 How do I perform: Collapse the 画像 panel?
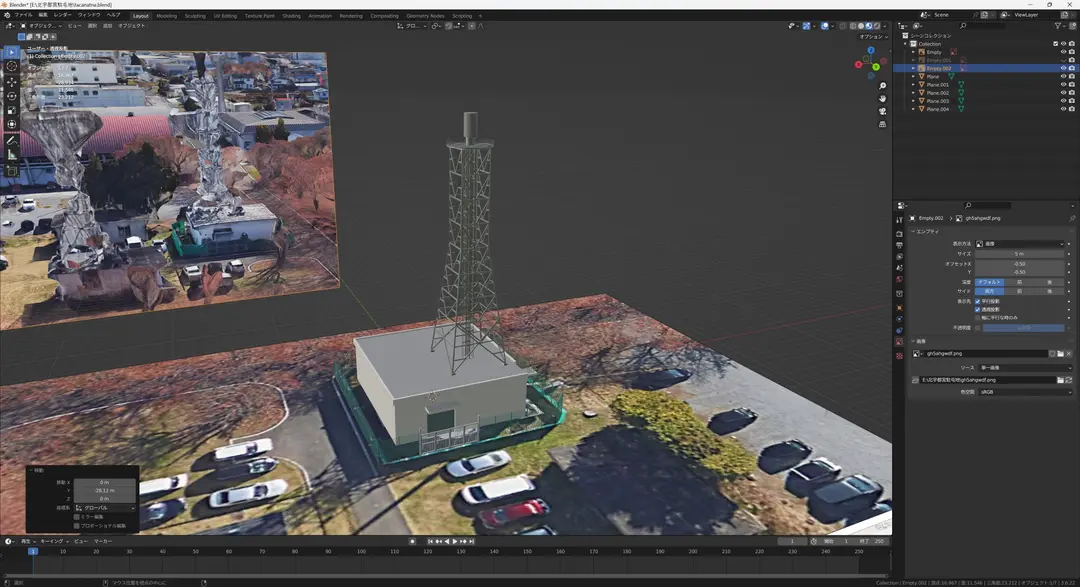tap(913, 341)
